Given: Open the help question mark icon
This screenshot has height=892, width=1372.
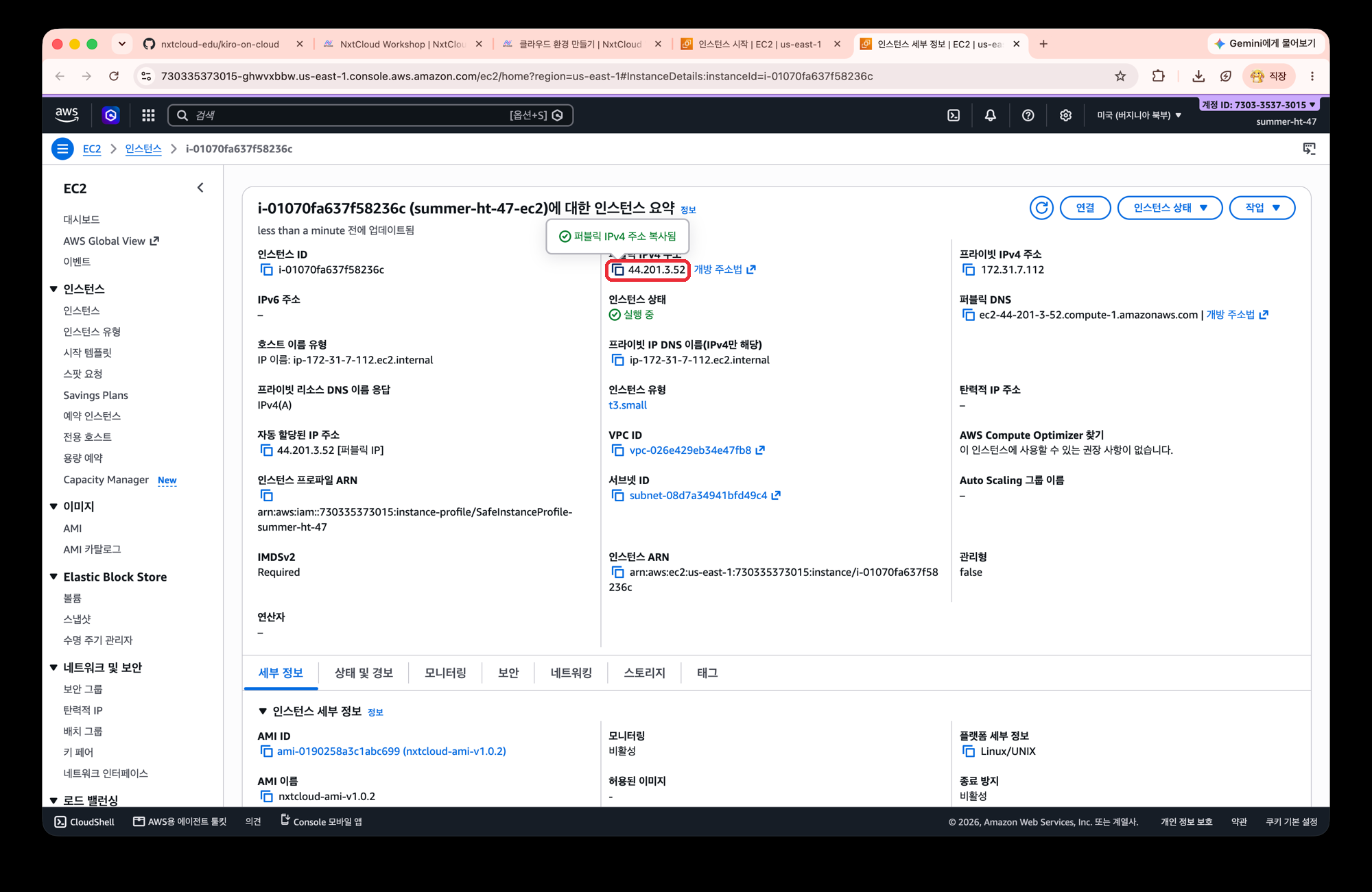Looking at the screenshot, I should tap(1028, 115).
